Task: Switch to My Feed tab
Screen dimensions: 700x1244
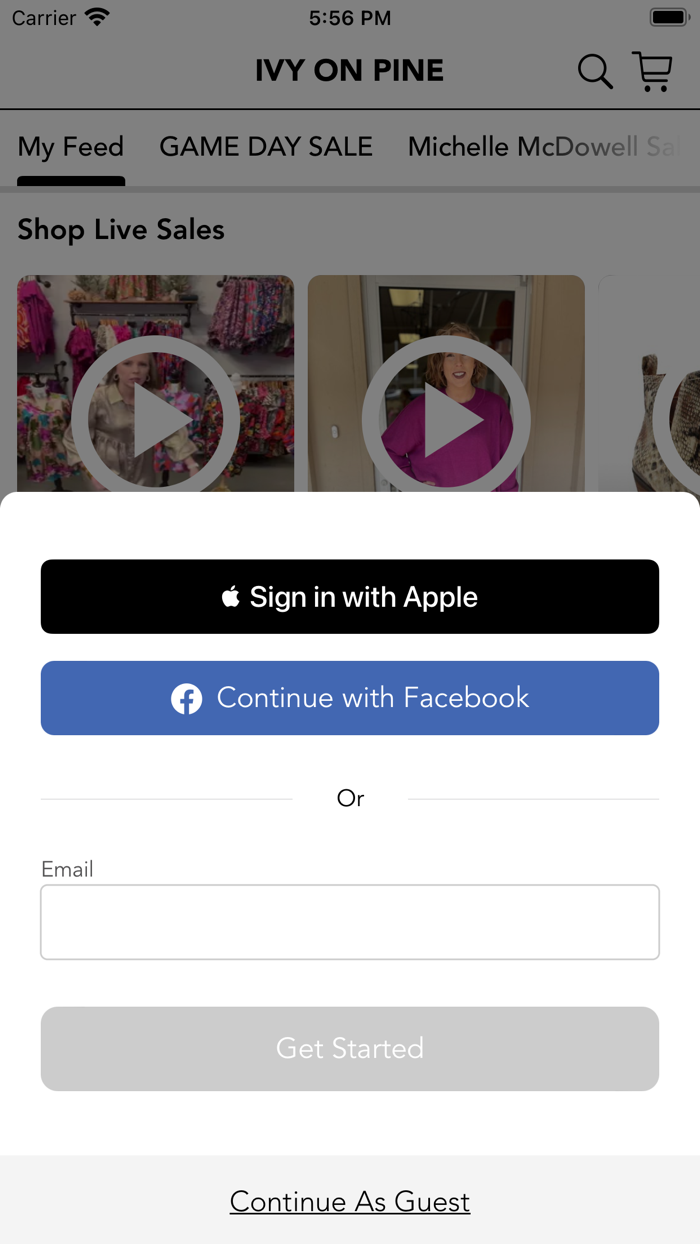Action: pos(71,147)
